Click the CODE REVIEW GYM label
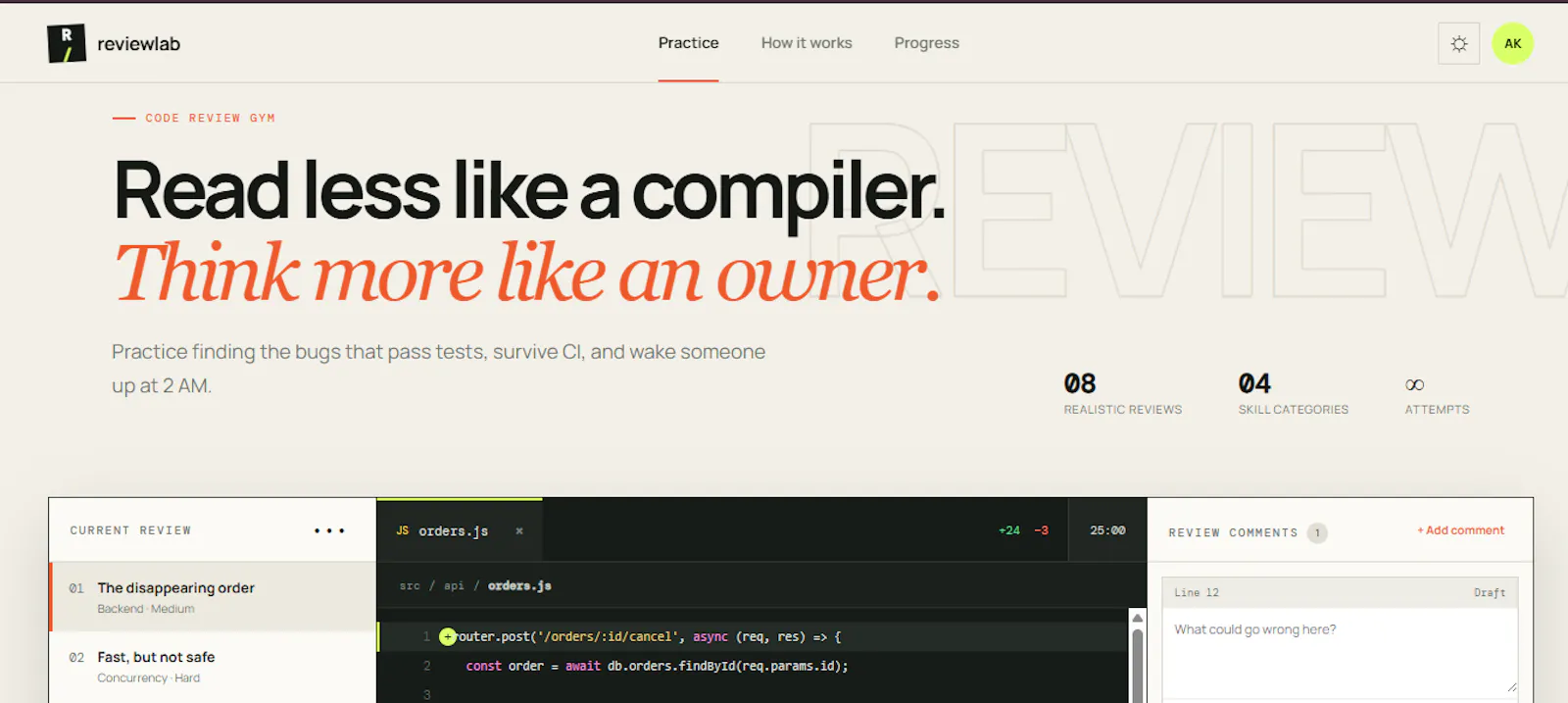Viewport: 1568px width, 703px height. pos(210,118)
